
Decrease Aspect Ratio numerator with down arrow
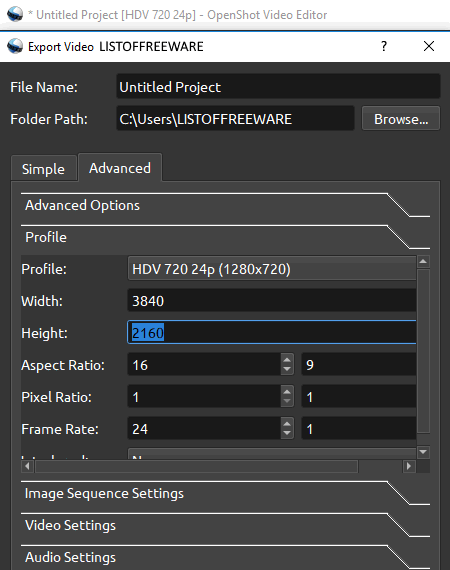coord(287,370)
